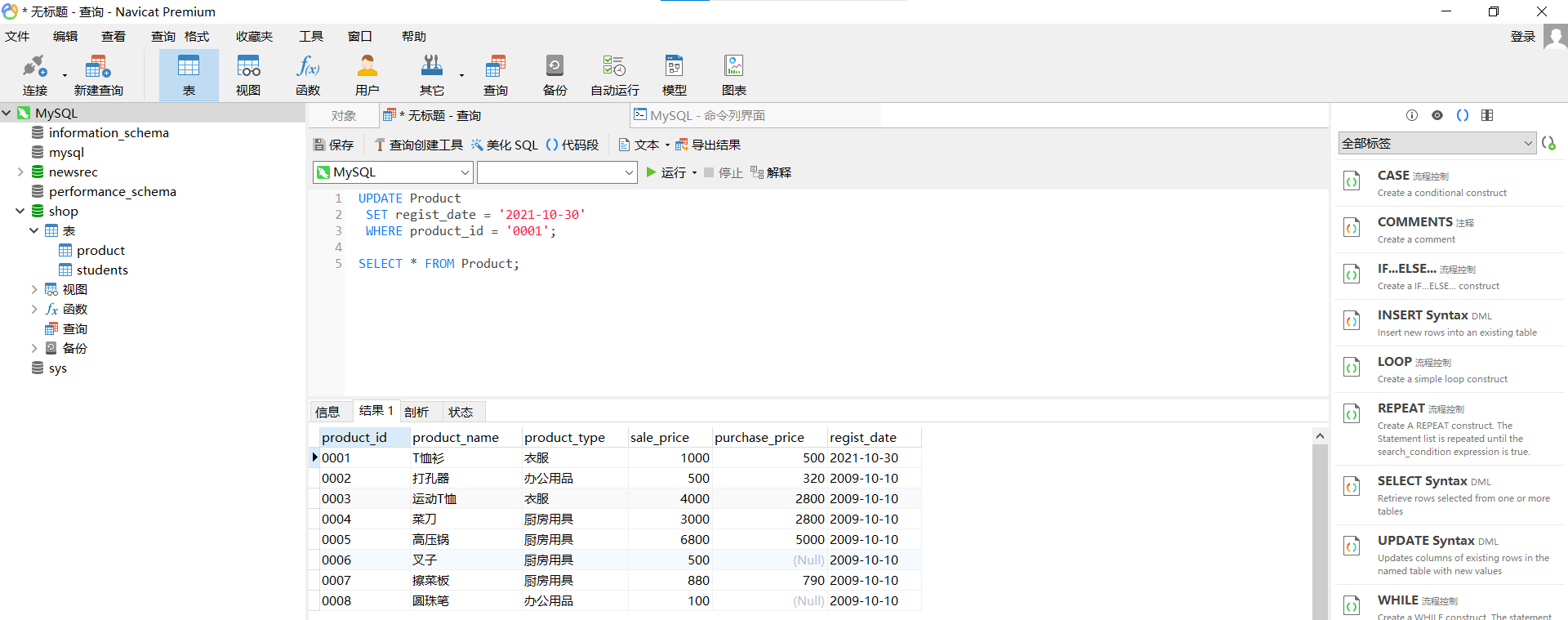Click the 解释 explain button

click(x=771, y=172)
